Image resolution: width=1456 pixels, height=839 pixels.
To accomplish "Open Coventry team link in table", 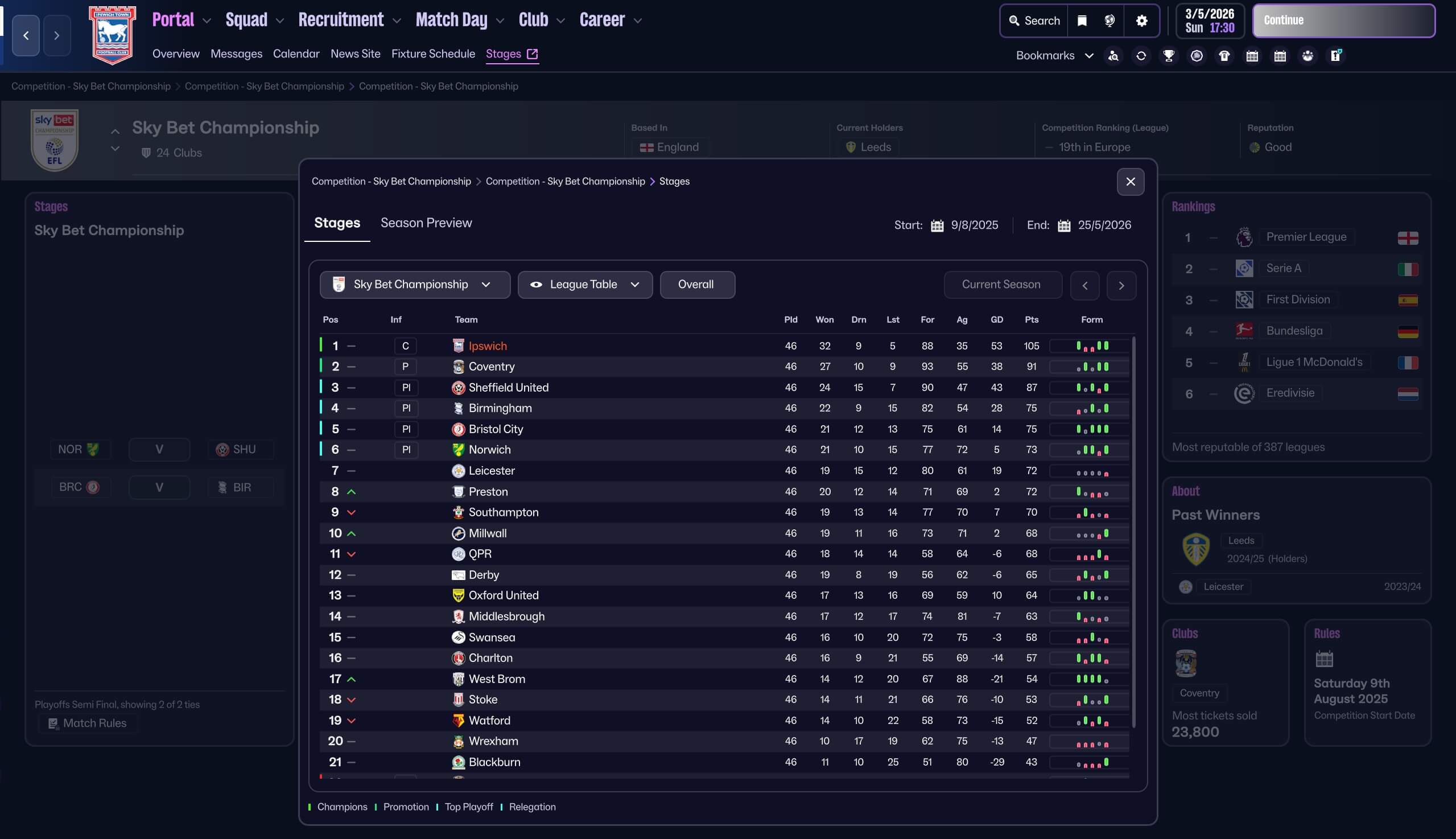I will [x=491, y=367].
